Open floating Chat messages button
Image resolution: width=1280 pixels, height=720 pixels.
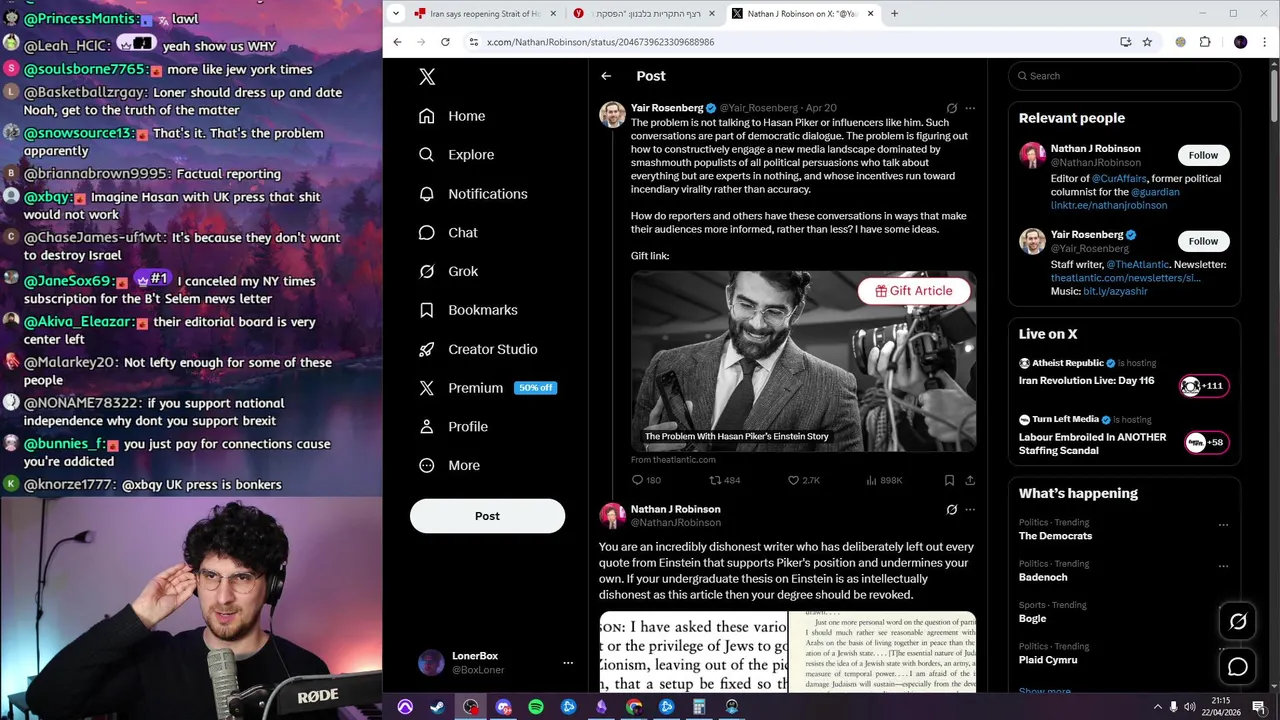(1238, 667)
